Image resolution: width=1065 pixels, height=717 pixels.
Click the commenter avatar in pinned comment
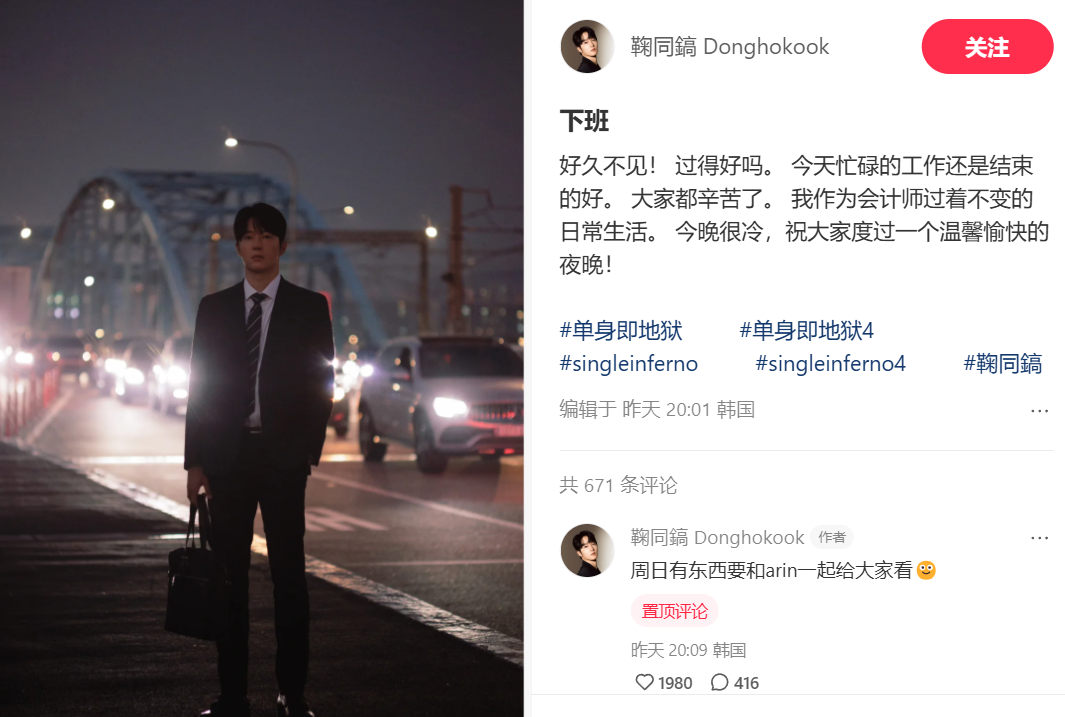click(587, 551)
